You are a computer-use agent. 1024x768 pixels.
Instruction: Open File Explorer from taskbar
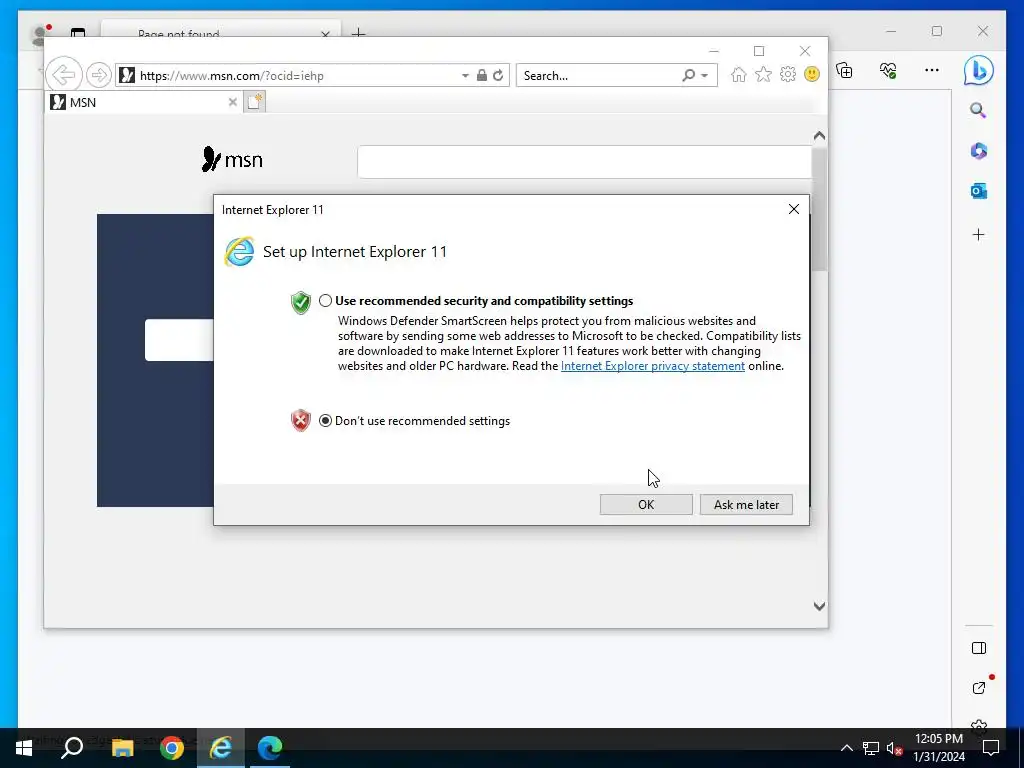click(x=123, y=748)
